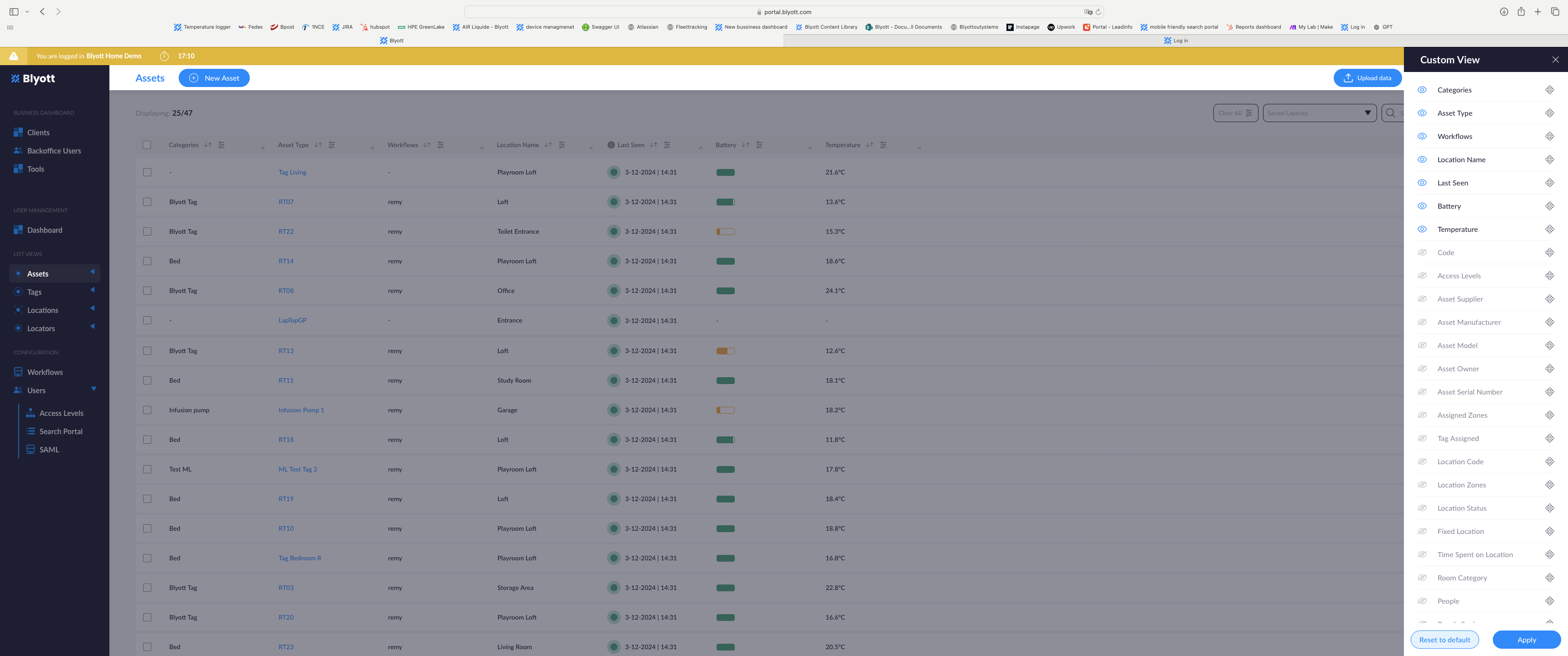Open the Infusion Pump 1 asset link

(x=301, y=410)
